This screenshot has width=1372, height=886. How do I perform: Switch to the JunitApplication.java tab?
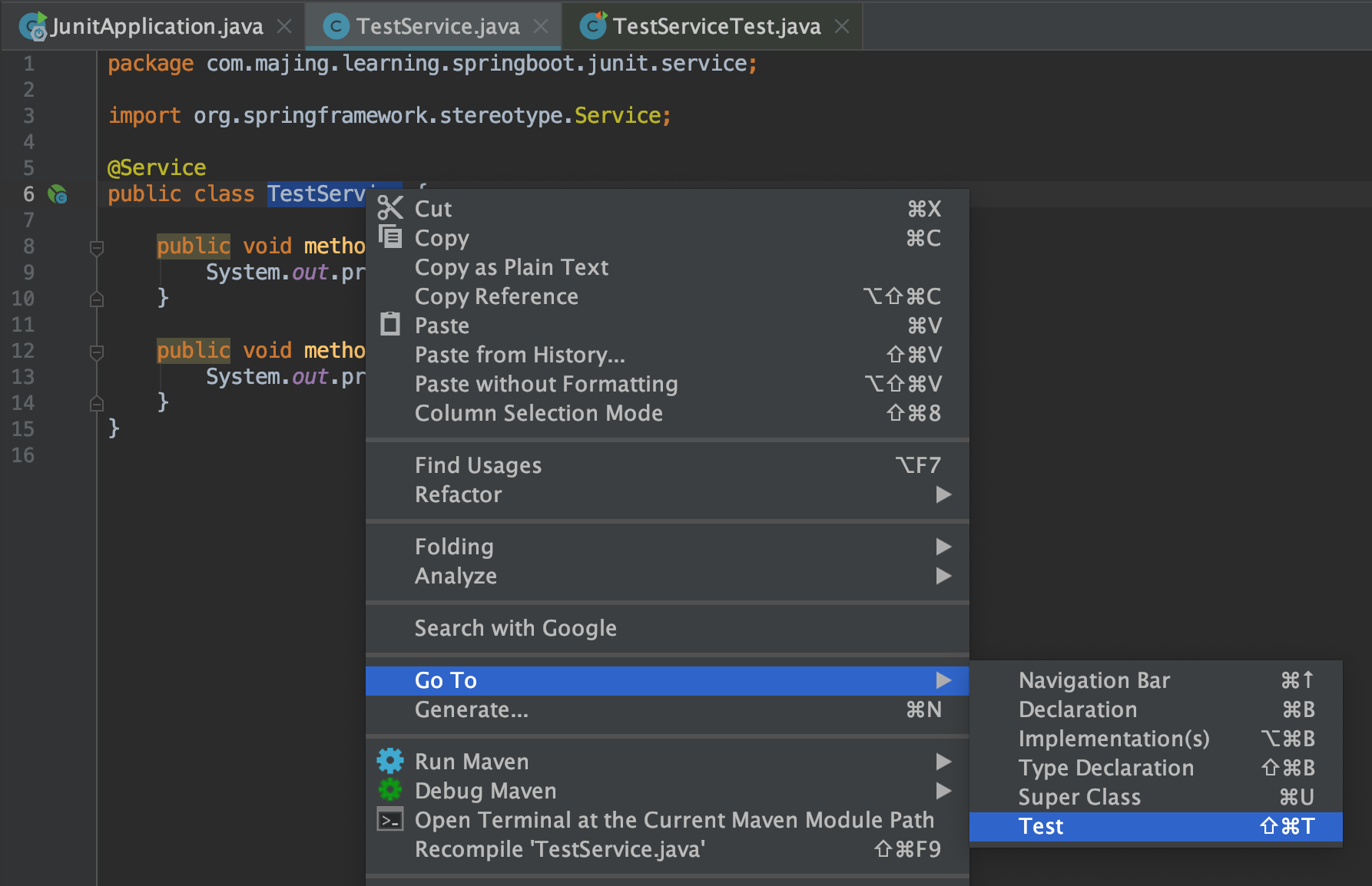157,26
